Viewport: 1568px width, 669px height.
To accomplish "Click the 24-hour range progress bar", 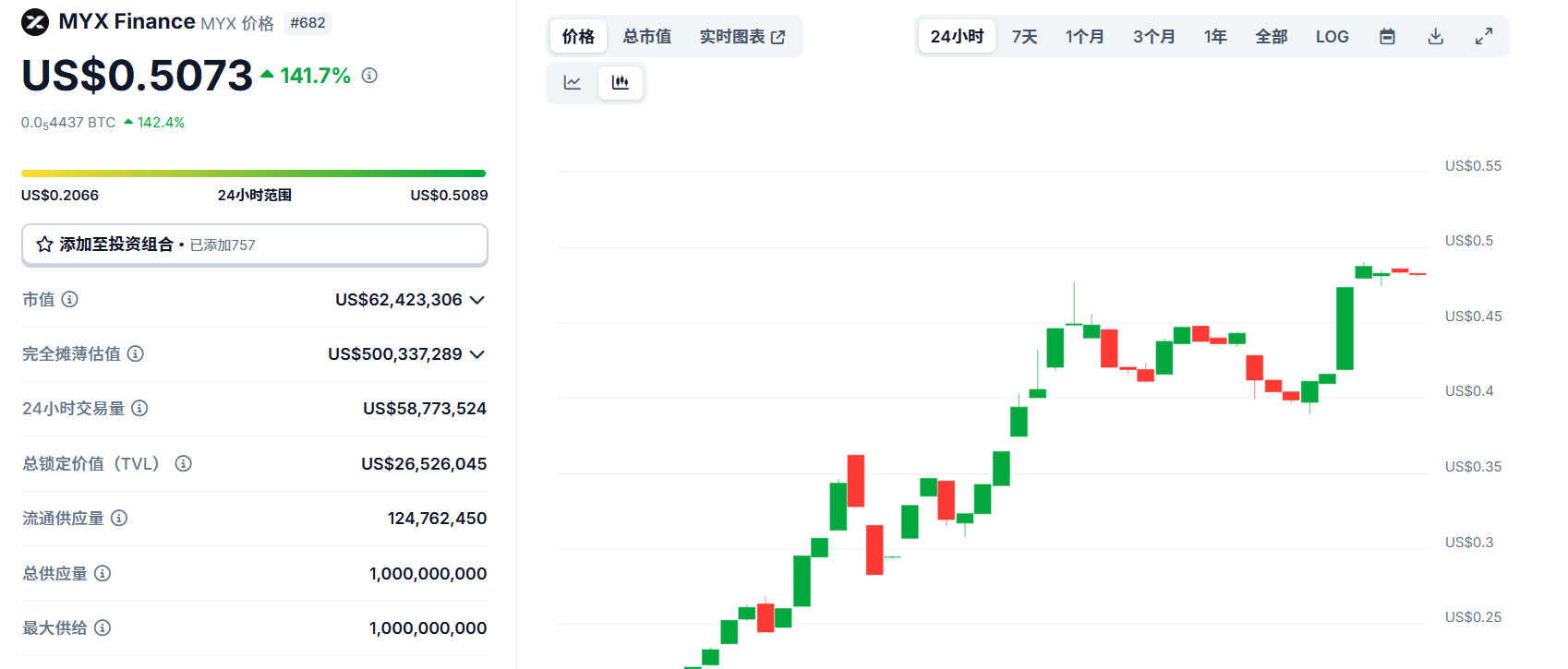I will tap(253, 173).
